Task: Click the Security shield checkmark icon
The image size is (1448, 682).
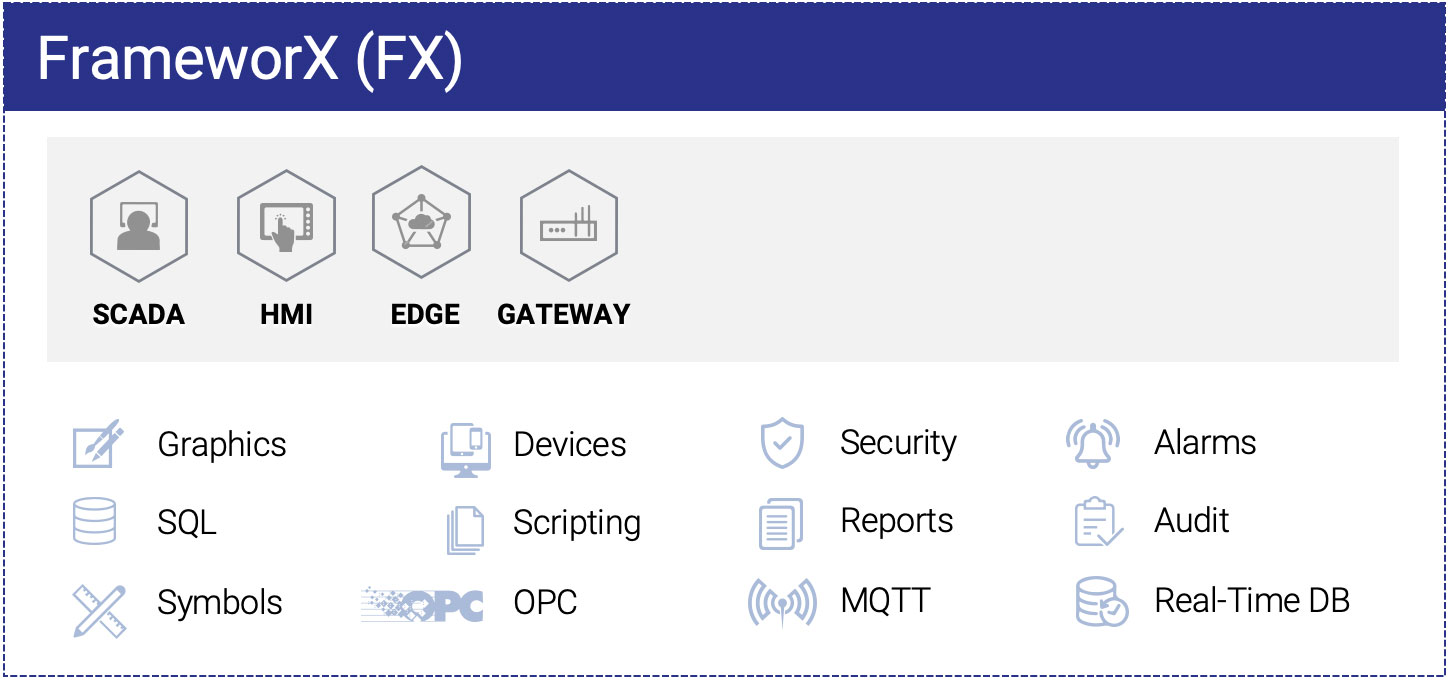Action: 782,443
